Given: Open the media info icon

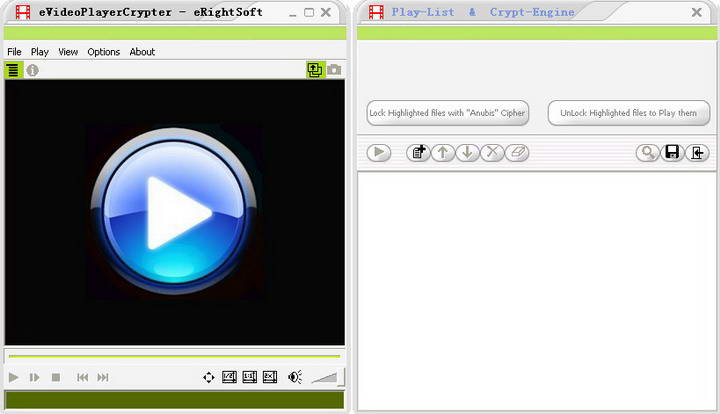Looking at the screenshot, I should 32,70.
